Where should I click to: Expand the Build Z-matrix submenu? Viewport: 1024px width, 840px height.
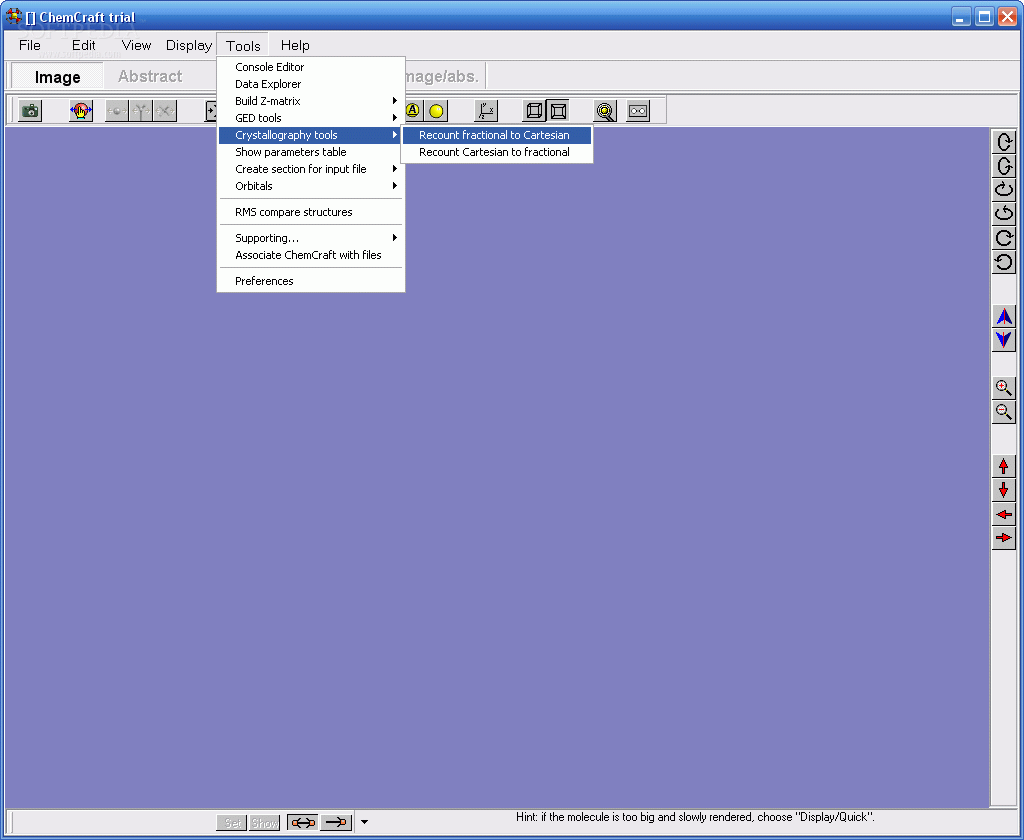(311, 101)
